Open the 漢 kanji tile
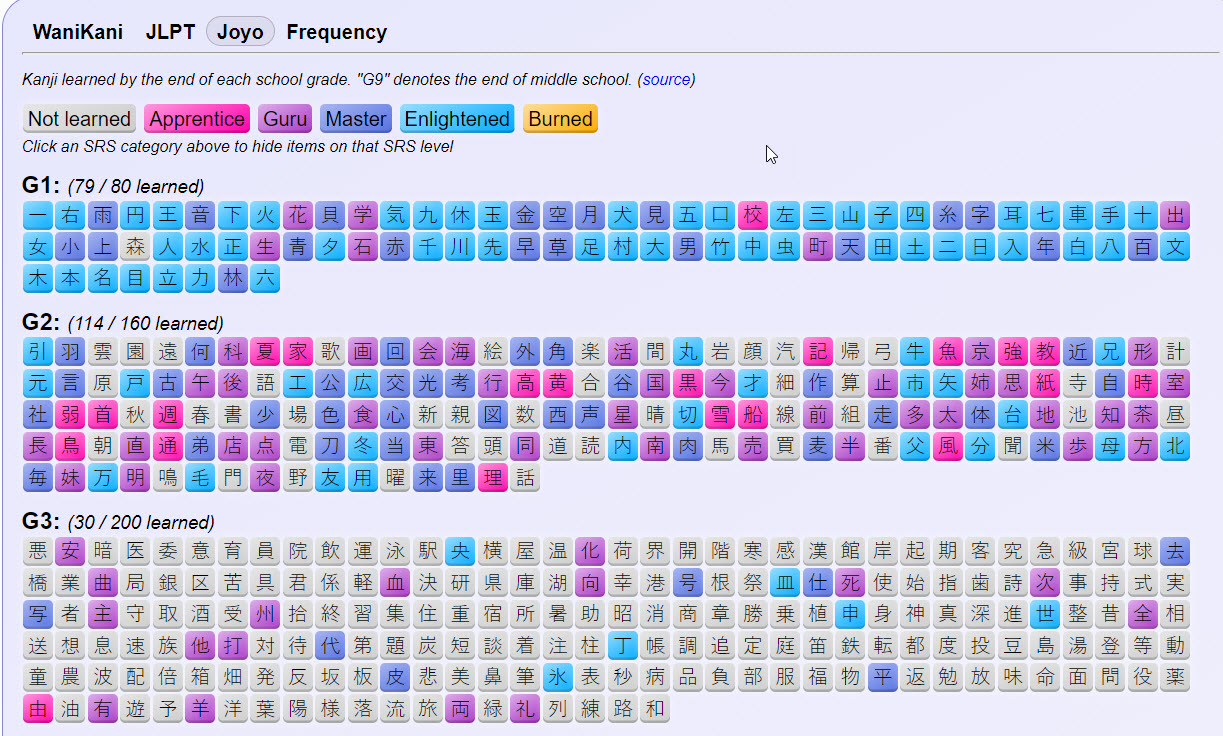The image size is (1223, 736). tap(818, 551)
